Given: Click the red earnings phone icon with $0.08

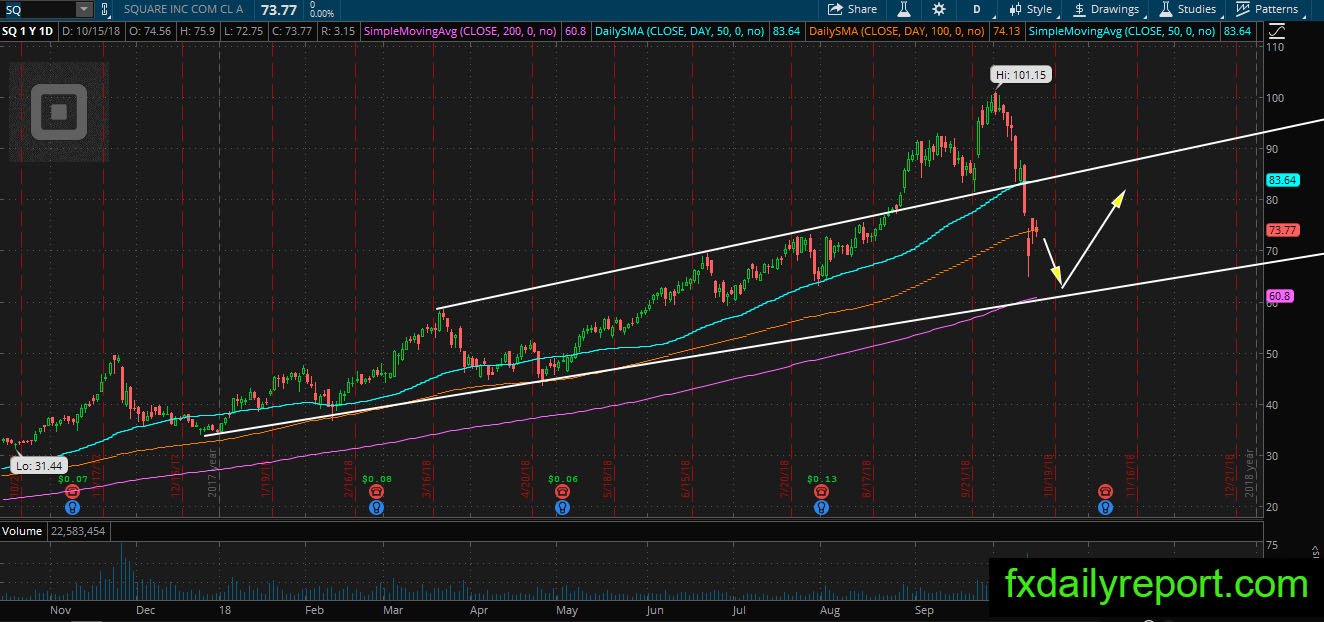Looking at the screenshot, I should (x=375, y=492).
